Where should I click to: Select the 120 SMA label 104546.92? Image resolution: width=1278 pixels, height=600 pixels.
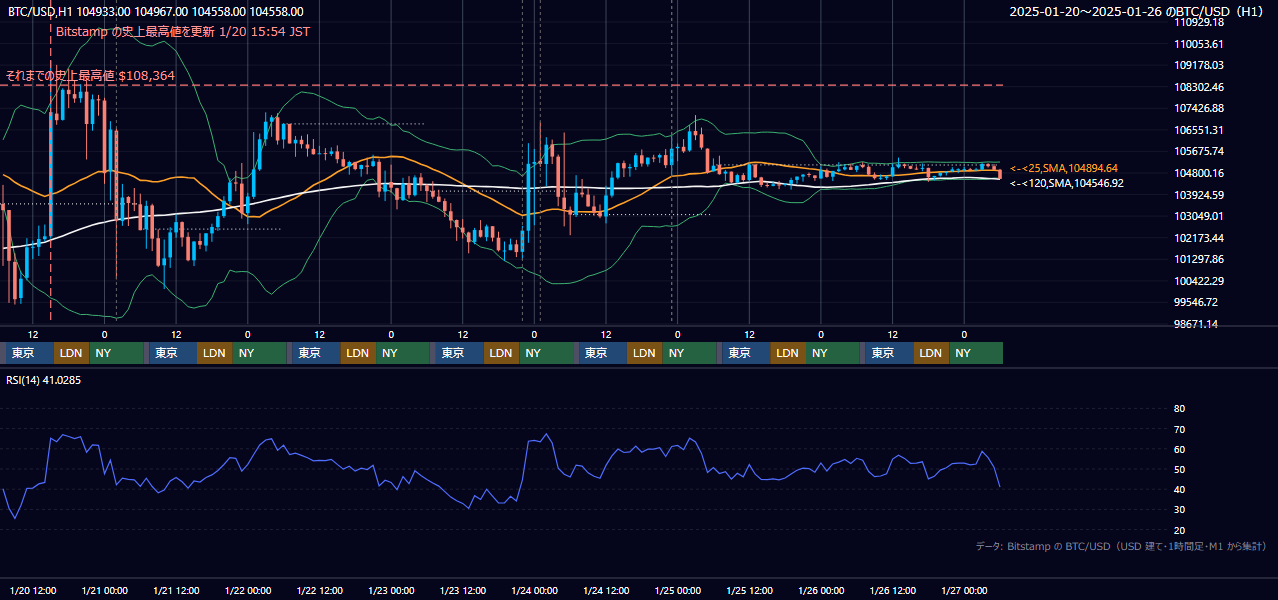tap(1067, 183)
